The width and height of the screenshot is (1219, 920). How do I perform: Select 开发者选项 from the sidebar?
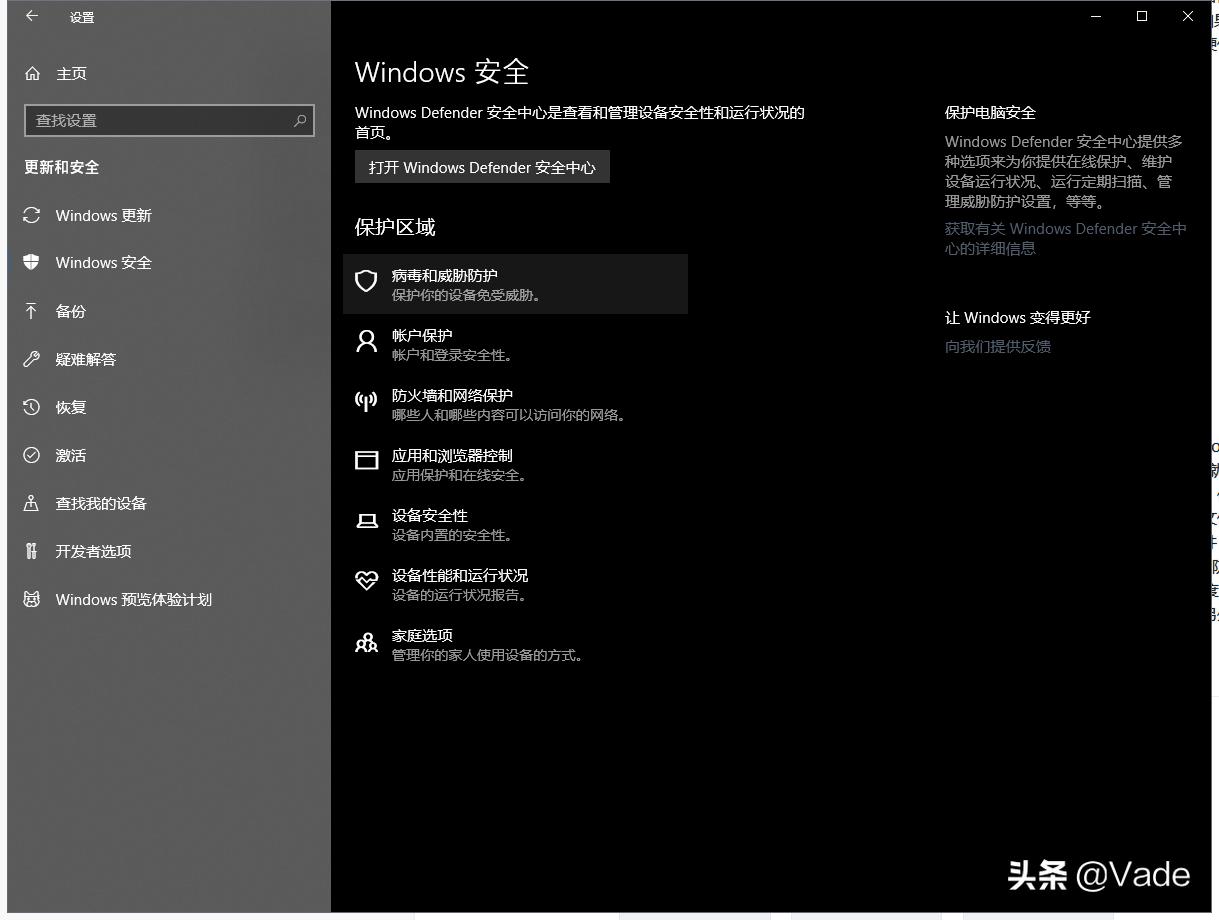[x=94, y=551]
